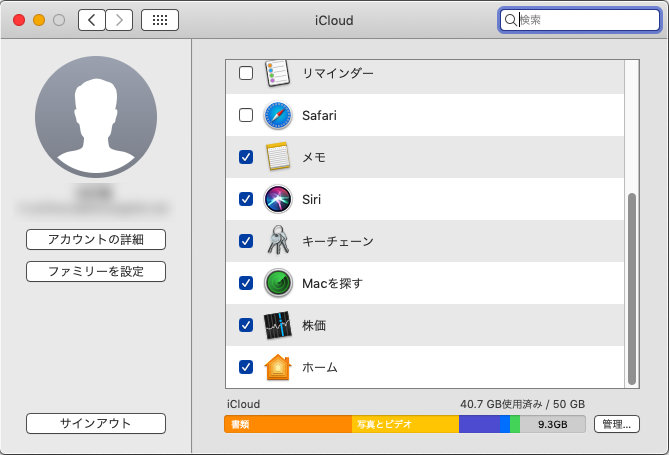
Task: Click the リマインダー label text
Action: point(337,73)
